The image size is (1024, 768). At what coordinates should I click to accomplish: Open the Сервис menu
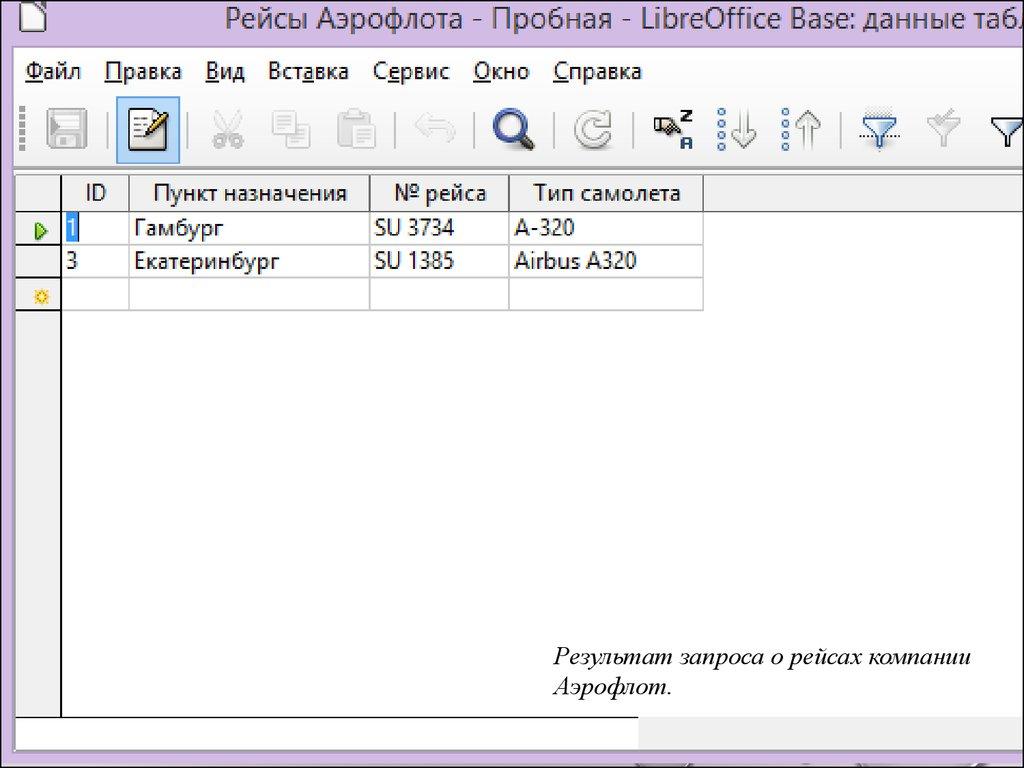pos(411,72)
